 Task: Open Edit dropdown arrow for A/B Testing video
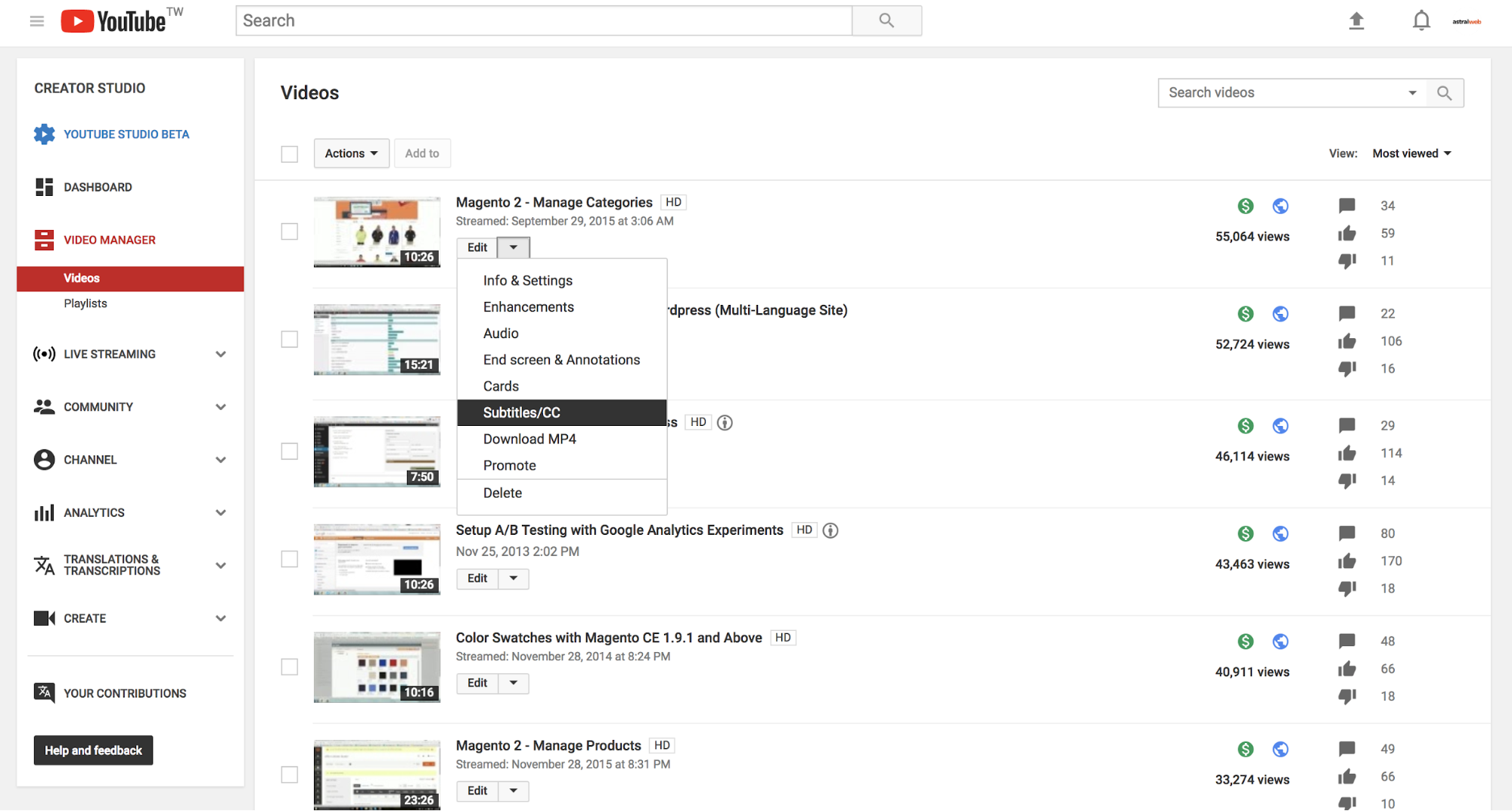click(514, 578)
